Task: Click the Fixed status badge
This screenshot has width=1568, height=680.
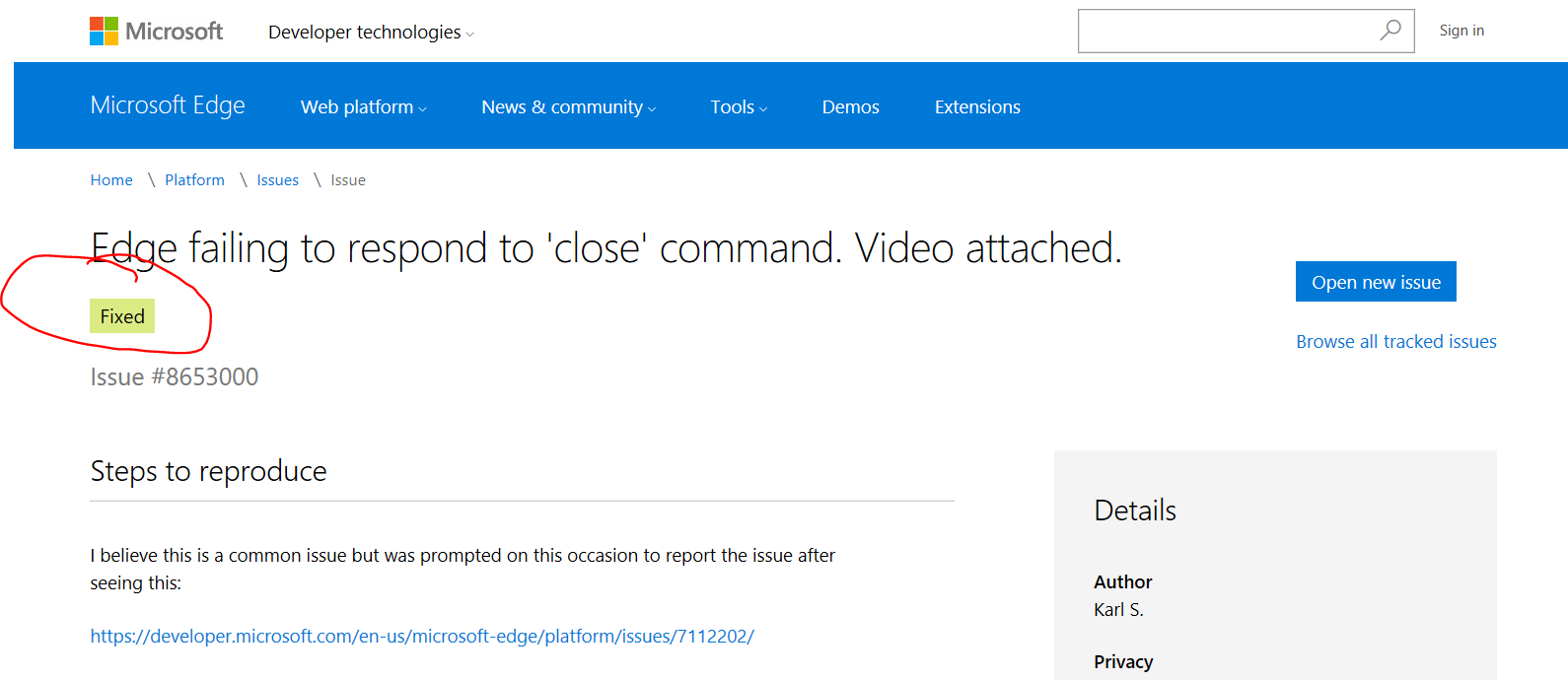Action: (x=122, y=316)
